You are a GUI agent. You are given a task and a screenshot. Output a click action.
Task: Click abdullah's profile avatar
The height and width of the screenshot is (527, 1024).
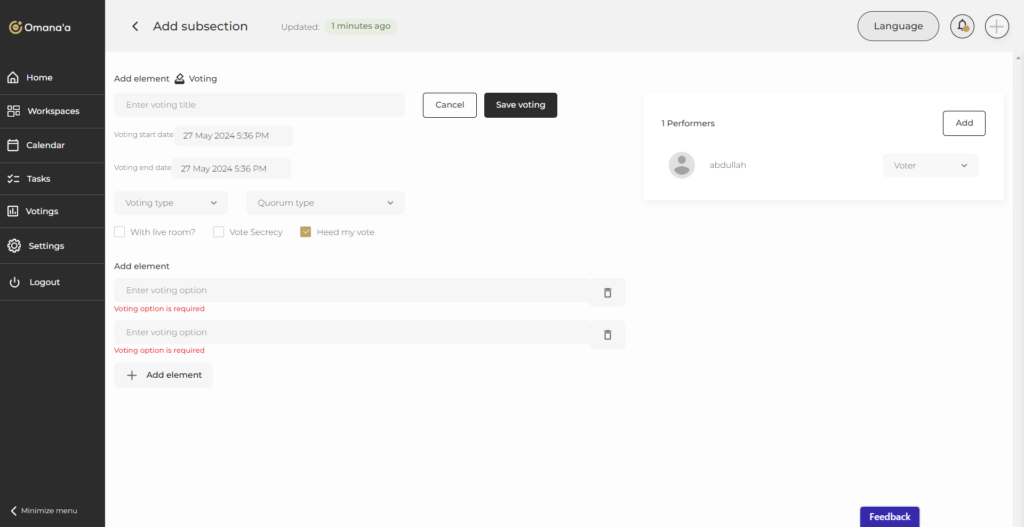click(x=681, y=165)
